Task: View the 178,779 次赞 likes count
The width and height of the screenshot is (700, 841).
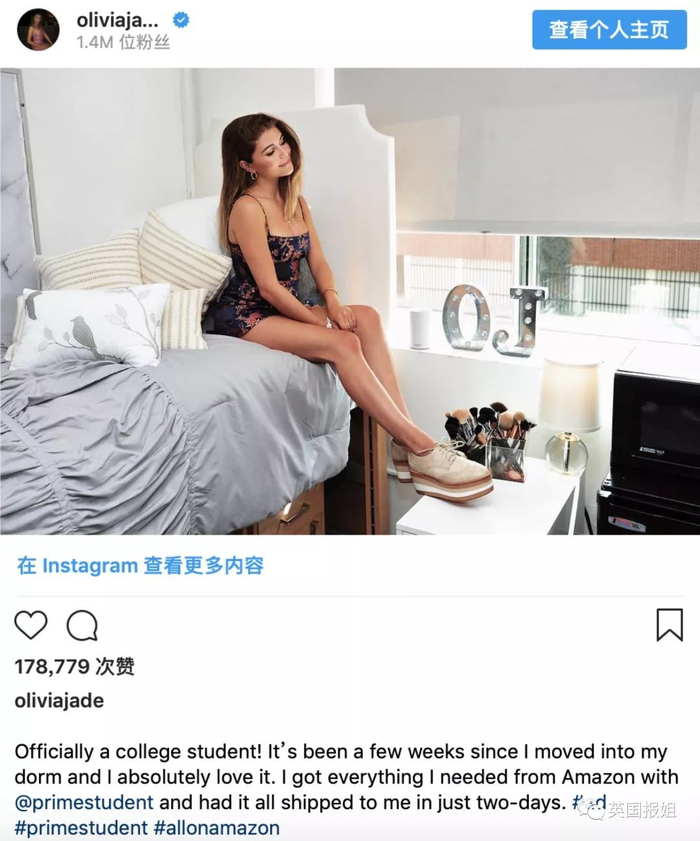Action: [74, 667]
